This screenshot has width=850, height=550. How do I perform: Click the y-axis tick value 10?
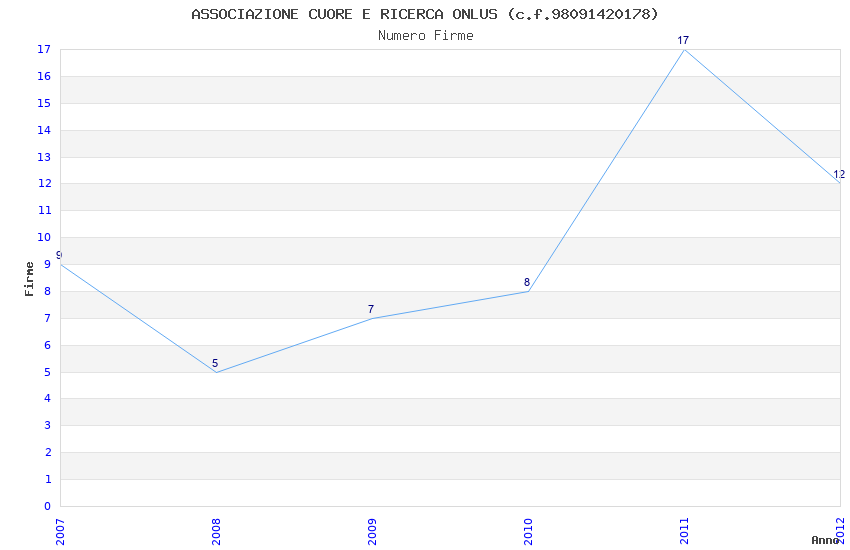tap(44, 237)
